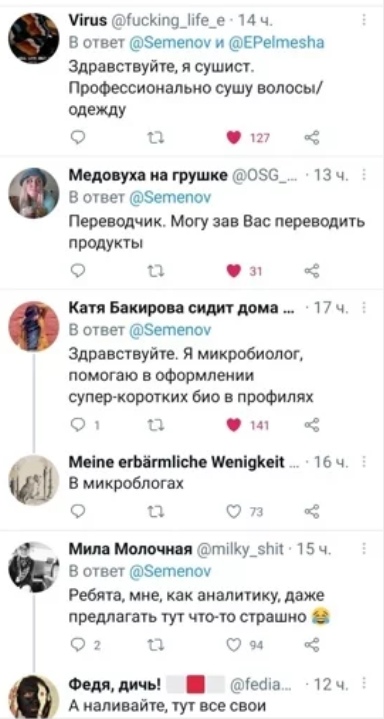Viewport: 384px width, 719px height.
Task: Retweet the Virus tweet about сушист
Action: point(151,138)
